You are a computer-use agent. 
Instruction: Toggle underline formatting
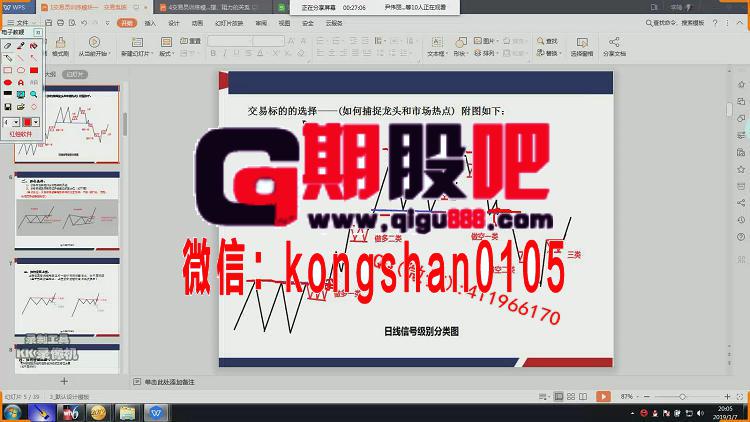(x=236, y=53)
